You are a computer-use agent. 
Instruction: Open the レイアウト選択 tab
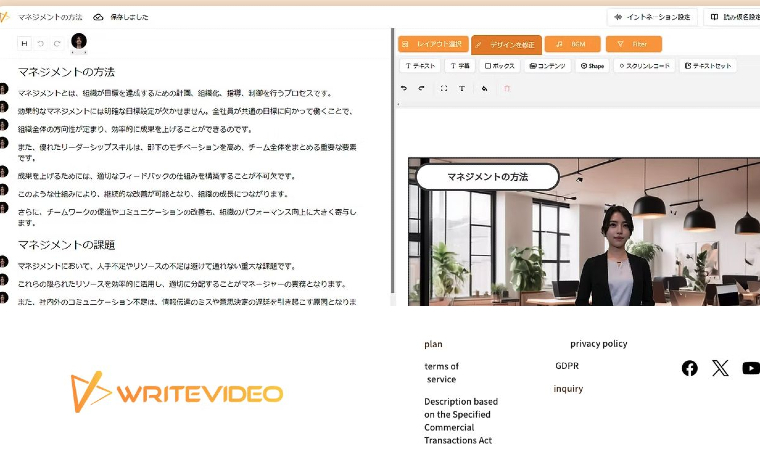coord(433,44)
